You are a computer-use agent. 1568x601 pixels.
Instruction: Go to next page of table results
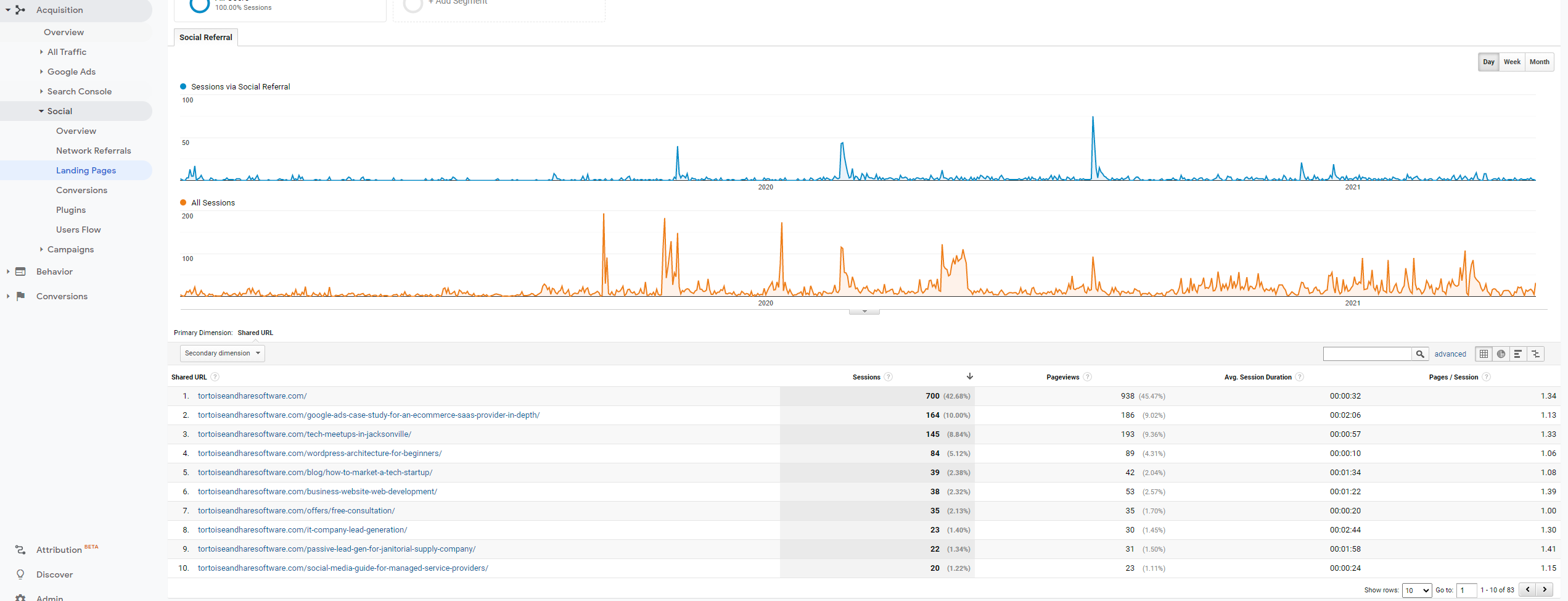click(x=1545, y=590)
